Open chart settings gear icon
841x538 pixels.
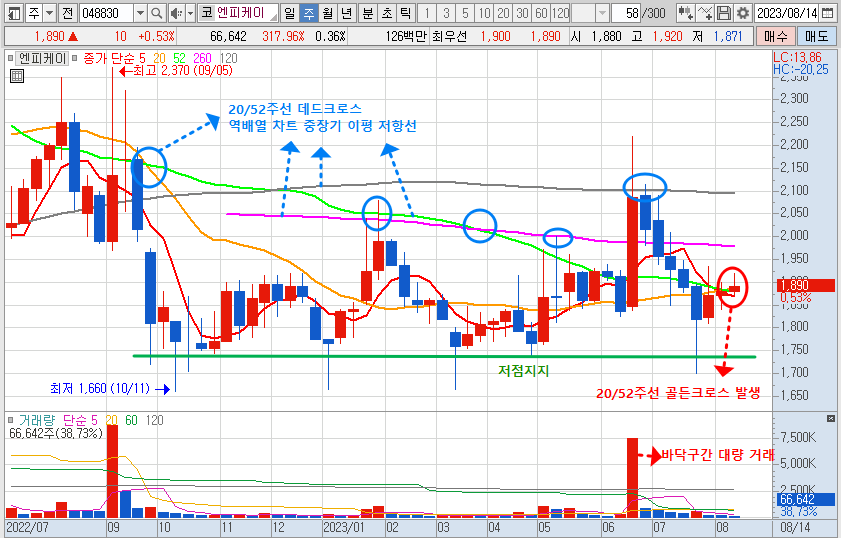pyautogui.click(x=743, y=13)
